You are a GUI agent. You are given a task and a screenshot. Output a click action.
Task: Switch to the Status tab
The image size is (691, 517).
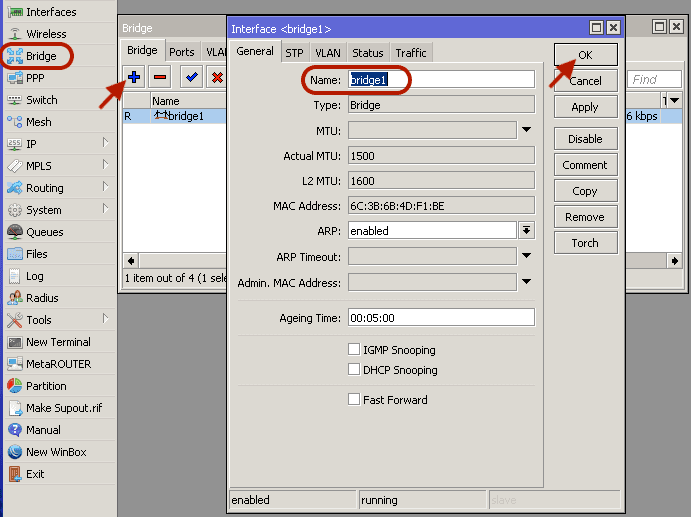pos(368,53)
